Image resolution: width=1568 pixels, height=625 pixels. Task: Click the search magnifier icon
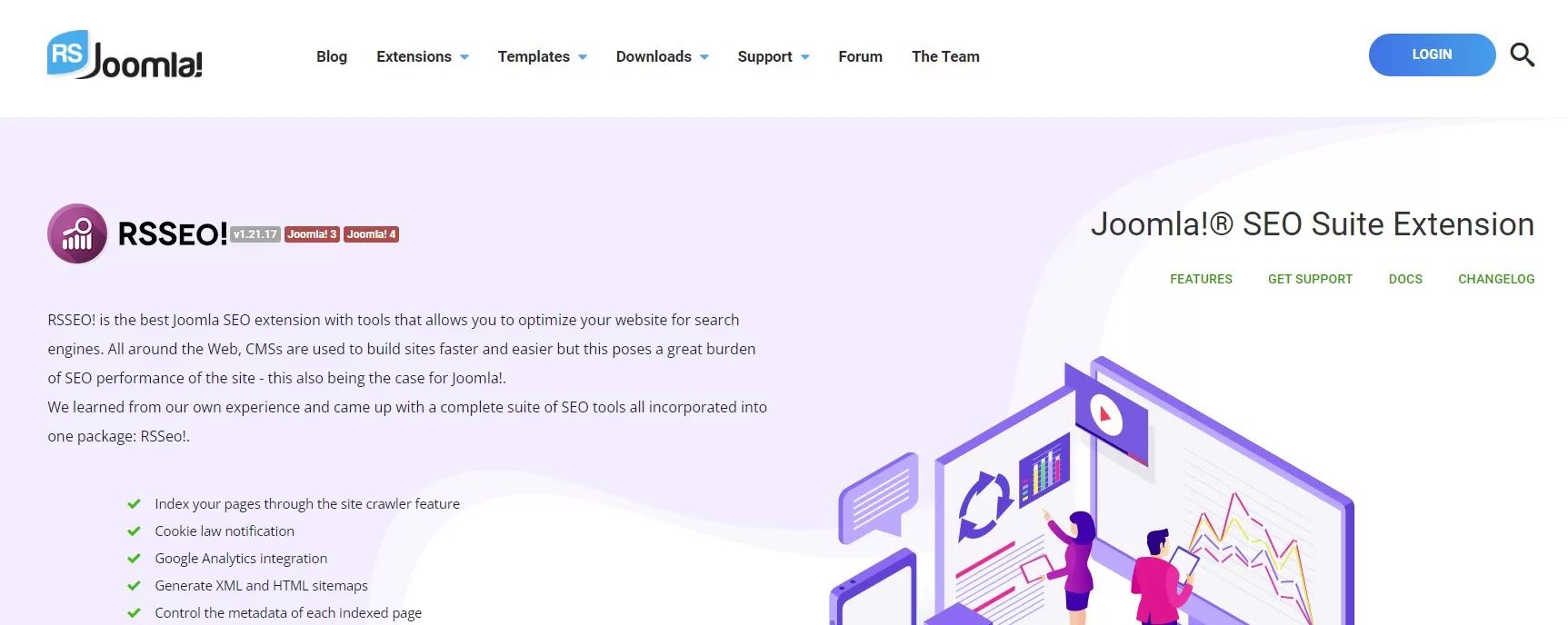(x=1522, y=55)
